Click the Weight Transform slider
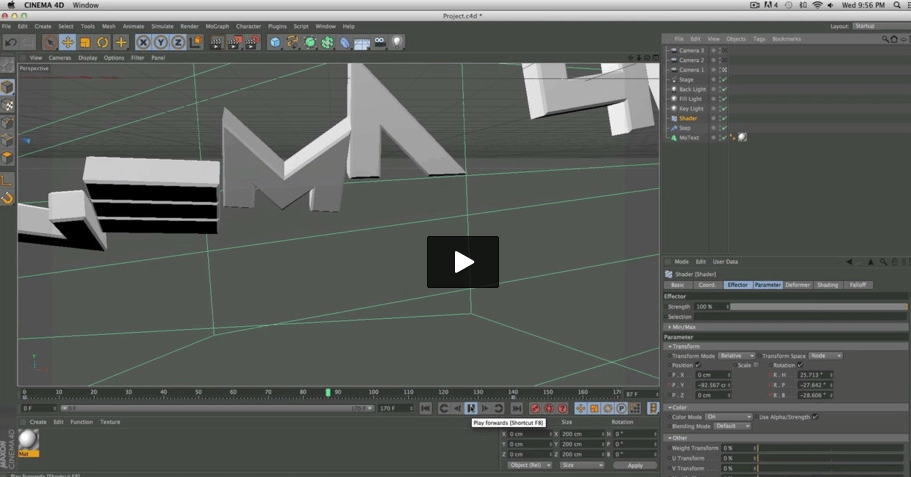 click(831, 449)
